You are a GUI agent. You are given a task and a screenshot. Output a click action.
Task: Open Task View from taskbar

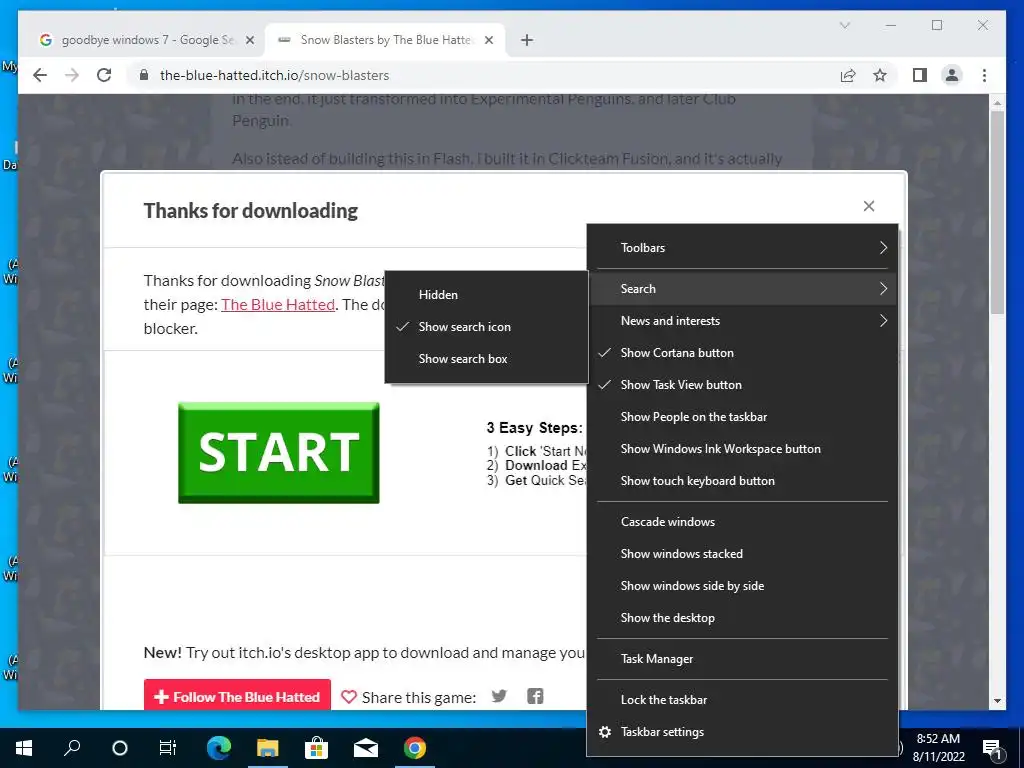click(168, 748)
